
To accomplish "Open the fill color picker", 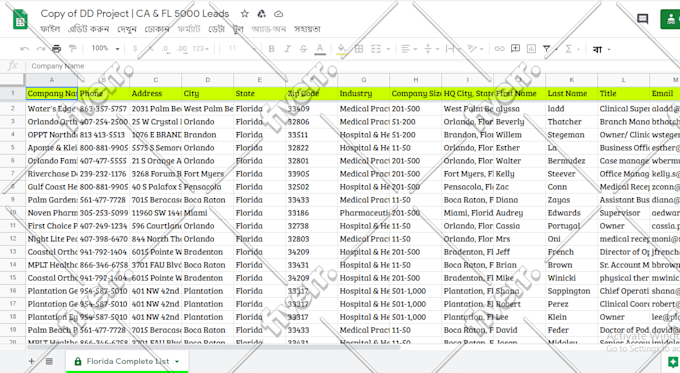I will pyautogui.click(x=342, y=49).
